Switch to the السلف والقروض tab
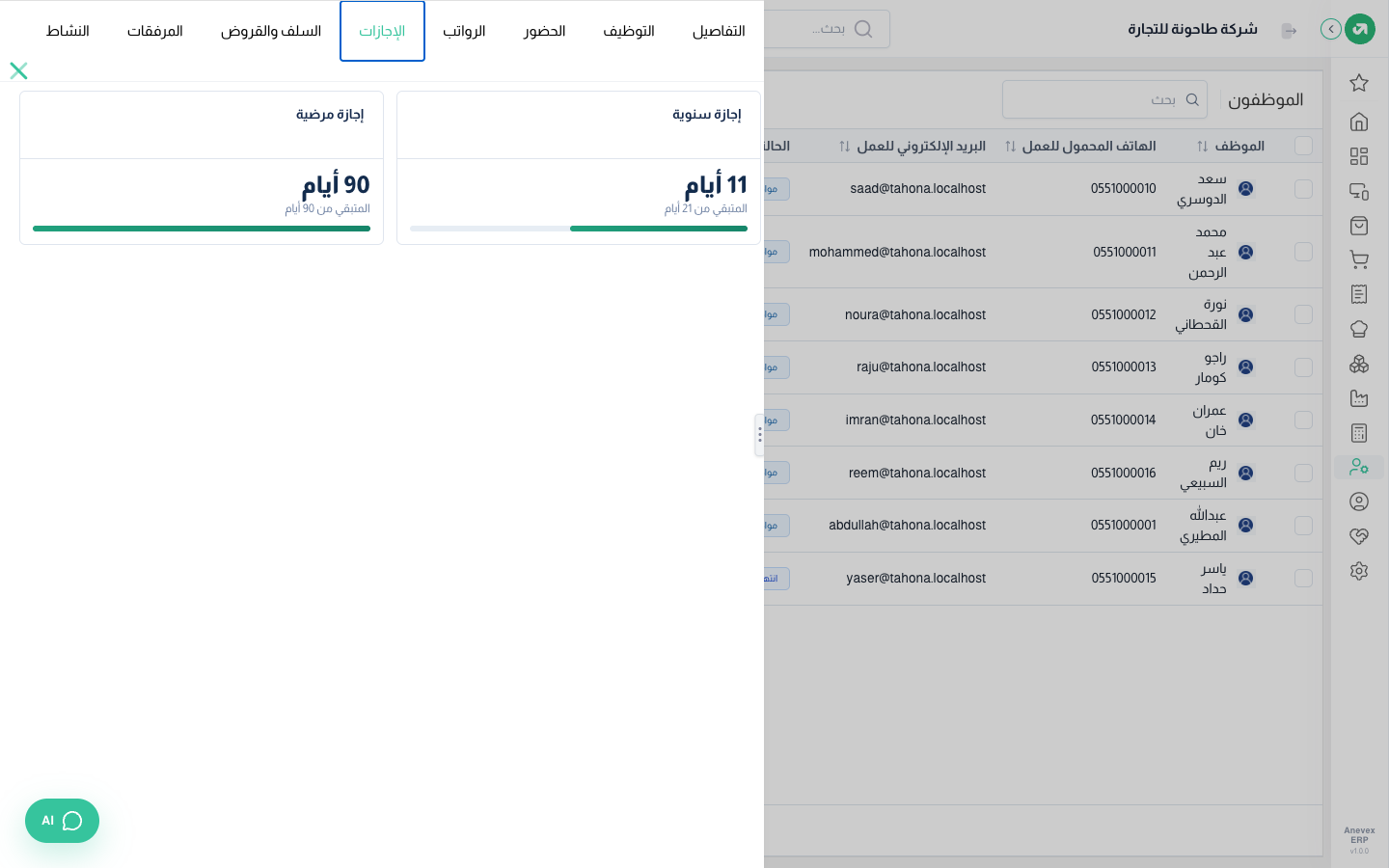1389x868 pixels. click(271, 31)
